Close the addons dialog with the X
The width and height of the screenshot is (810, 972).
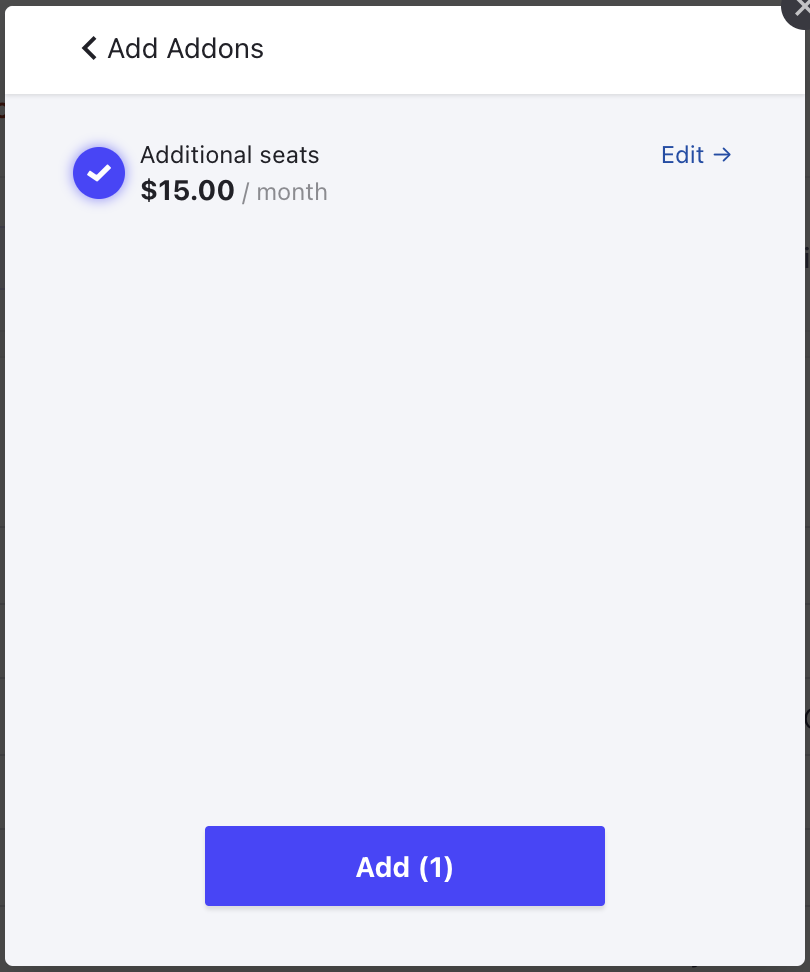click(x=800, y=6)
